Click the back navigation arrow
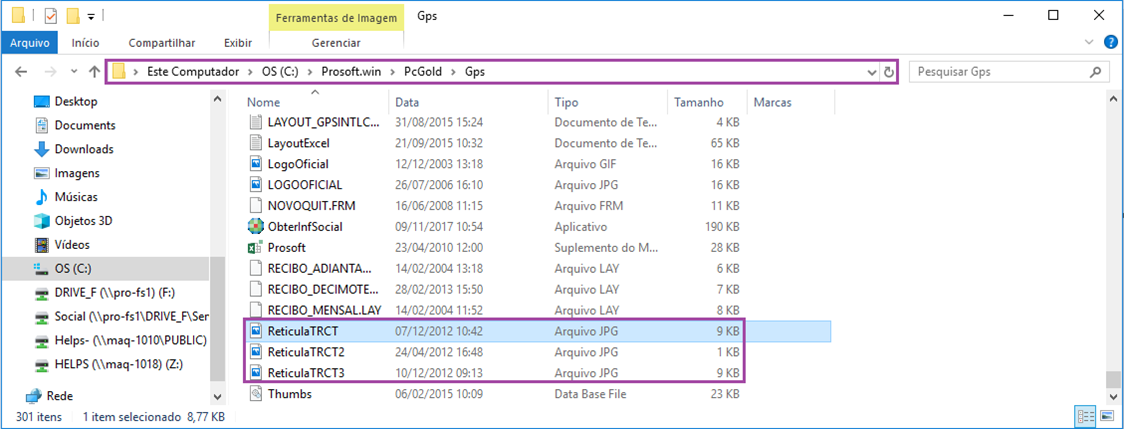Screen dimensions: 1124x429 pyautogui.click(x=22, y=72)
